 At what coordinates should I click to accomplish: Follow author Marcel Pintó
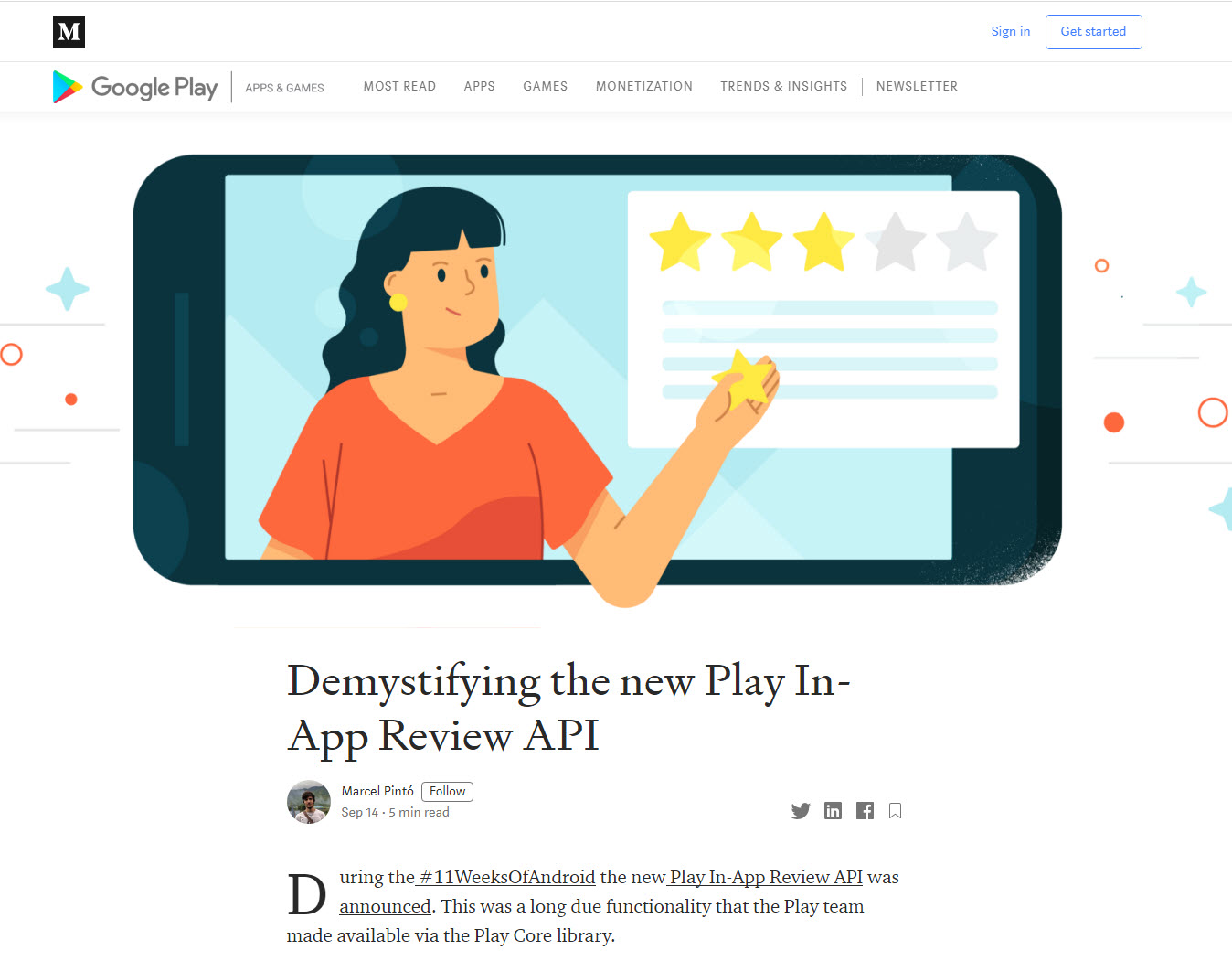447,792
